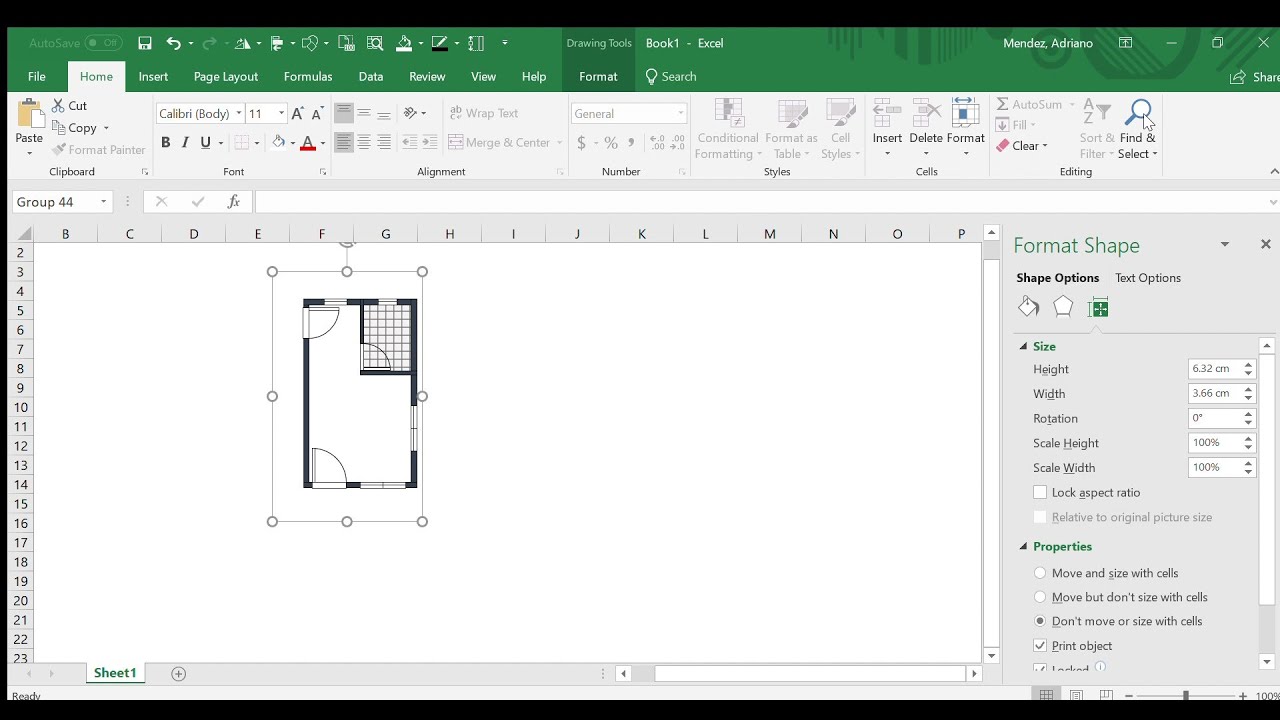
Task: Collapse the Properties section
Action: coord(1023,546)
